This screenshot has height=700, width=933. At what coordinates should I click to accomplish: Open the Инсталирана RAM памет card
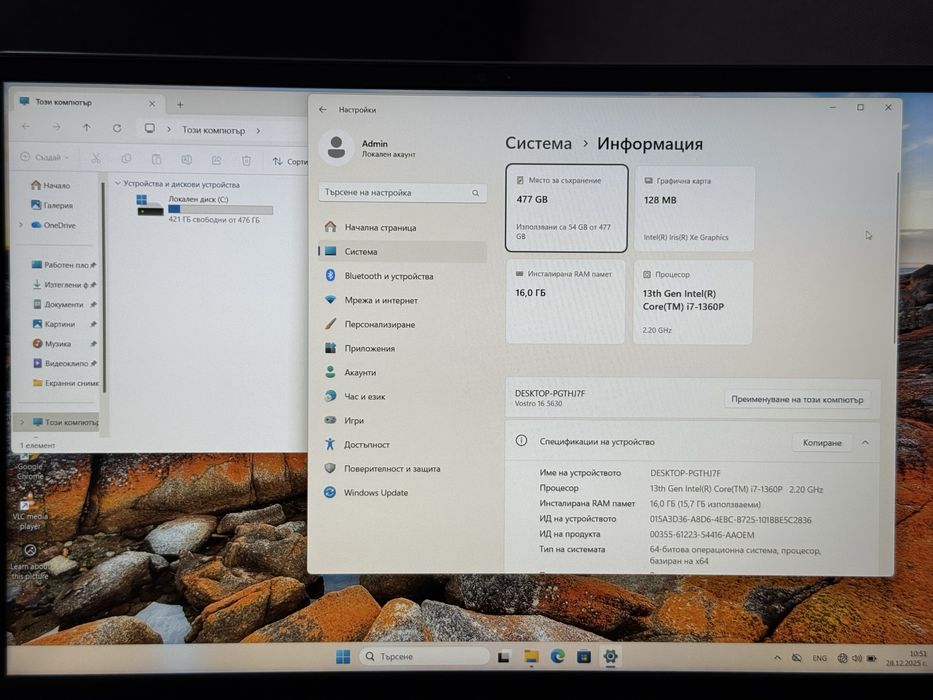565,302
